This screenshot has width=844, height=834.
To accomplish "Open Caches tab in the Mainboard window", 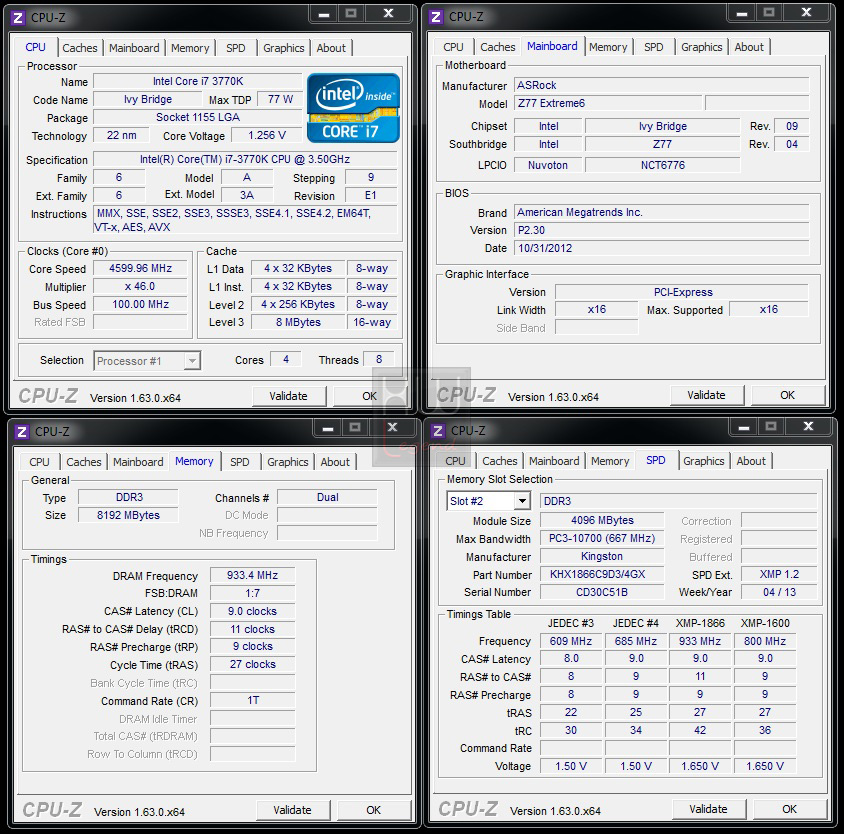I will coord(498,47).
